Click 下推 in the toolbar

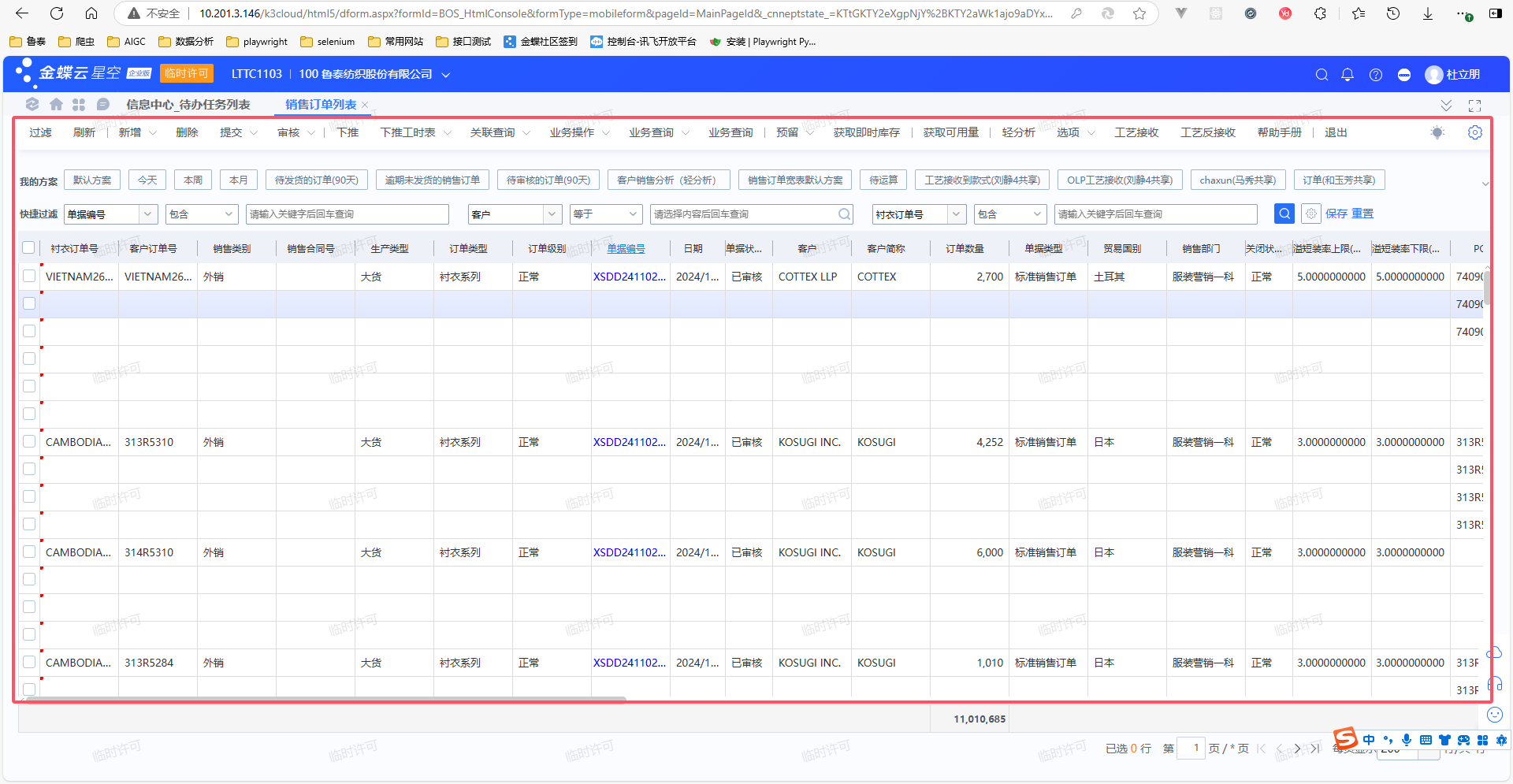coord(348,132)
